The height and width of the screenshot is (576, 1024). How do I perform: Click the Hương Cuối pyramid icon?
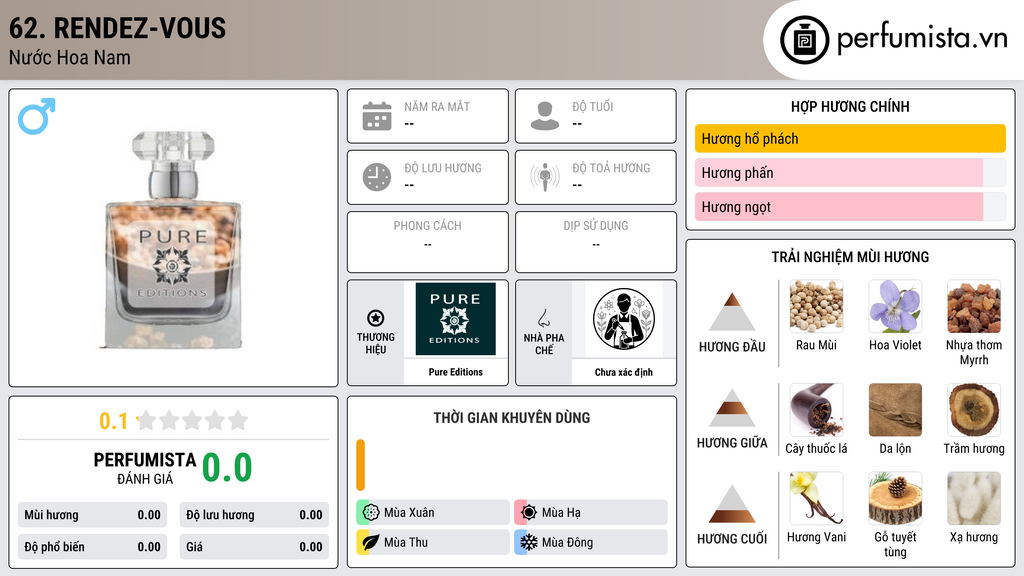pyautogui.click(x=732, y=504)
